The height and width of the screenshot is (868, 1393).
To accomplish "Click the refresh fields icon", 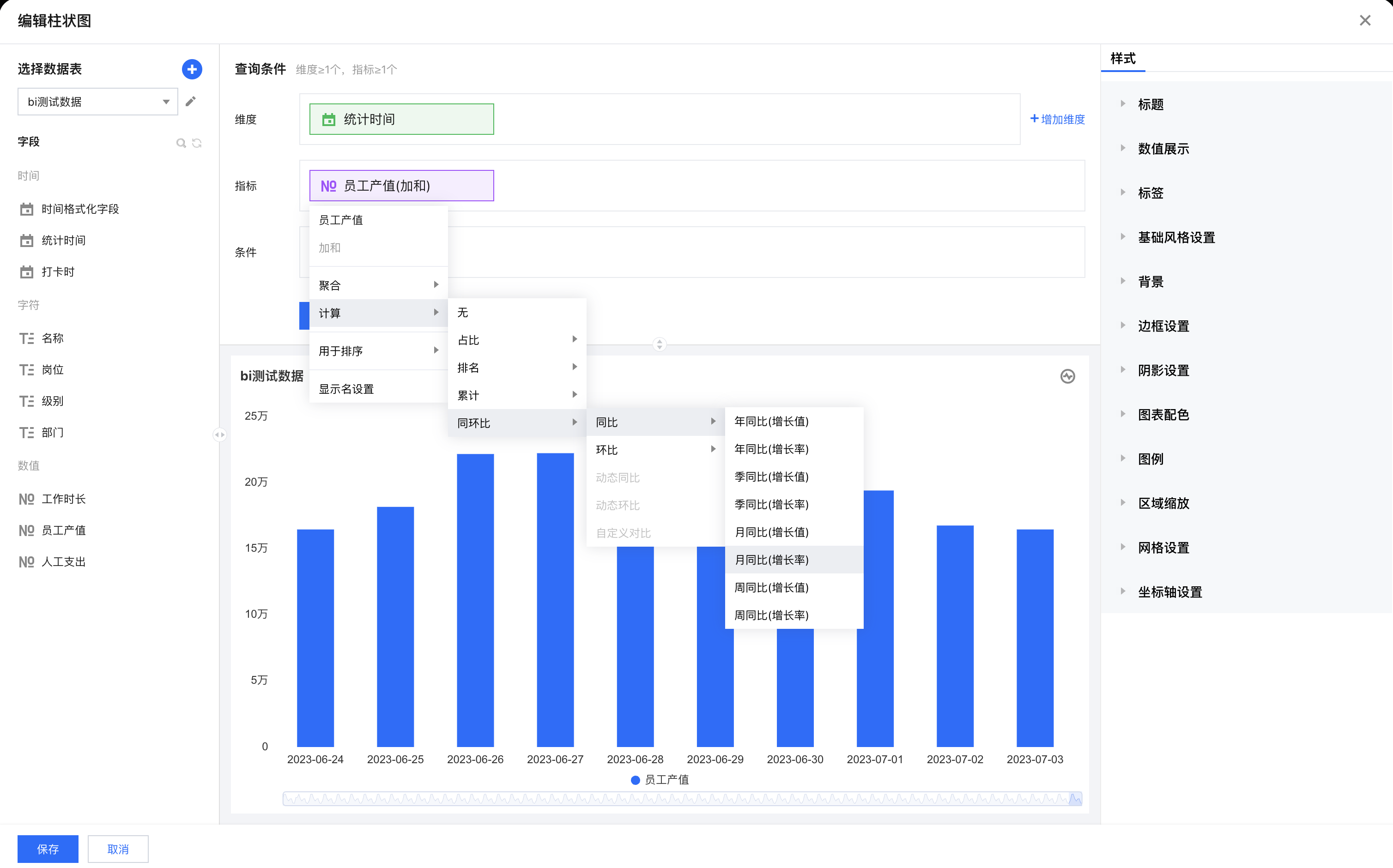I will 197,143.
